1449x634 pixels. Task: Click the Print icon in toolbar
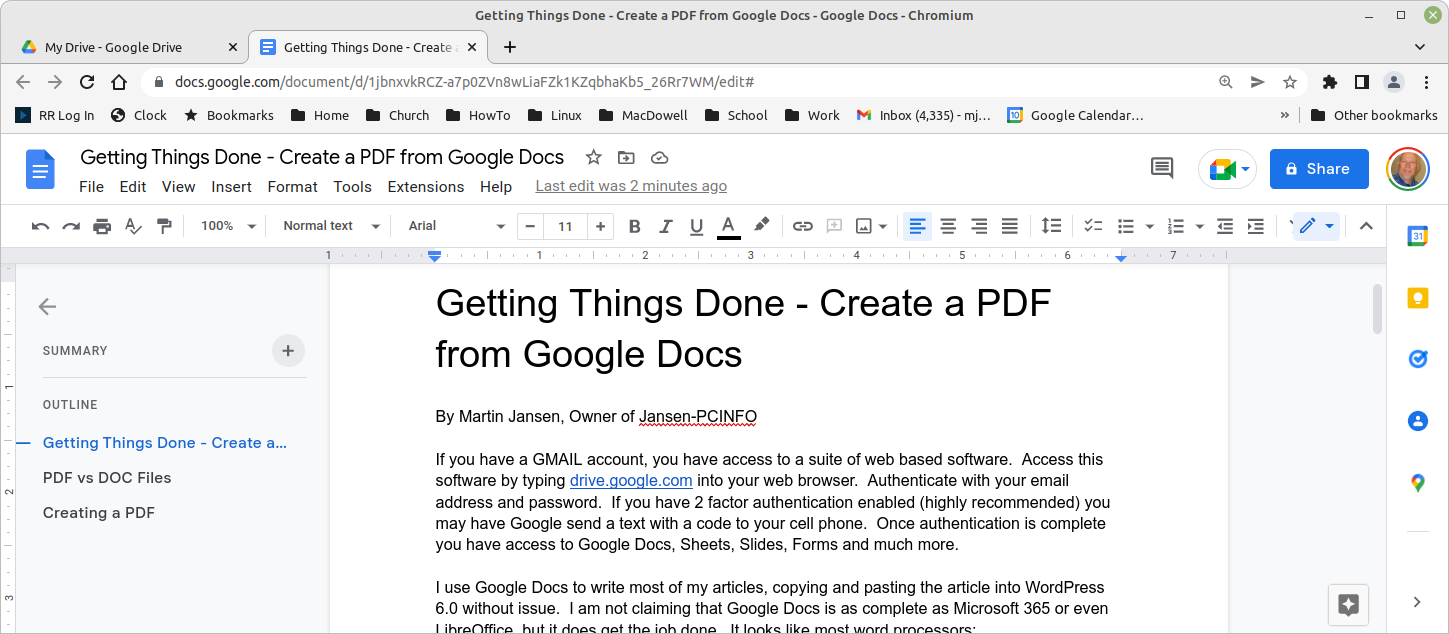click(x=102, y=226)
